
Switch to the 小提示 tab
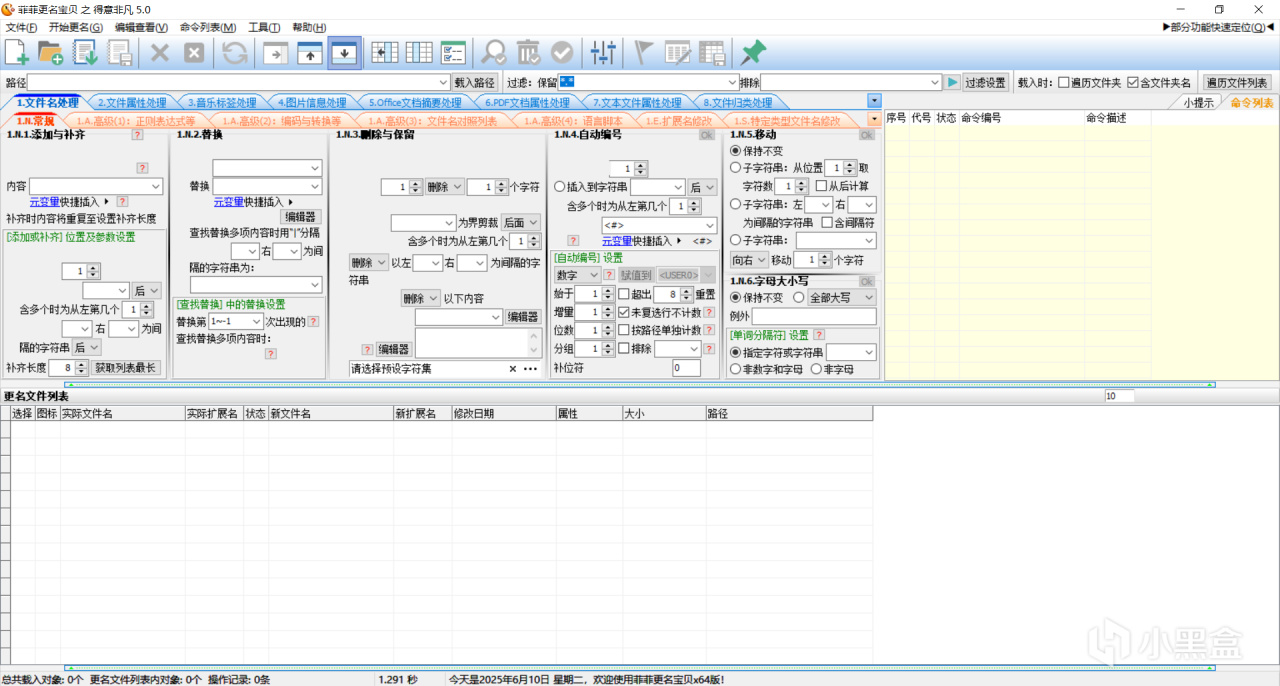(x=1199, y=102)
